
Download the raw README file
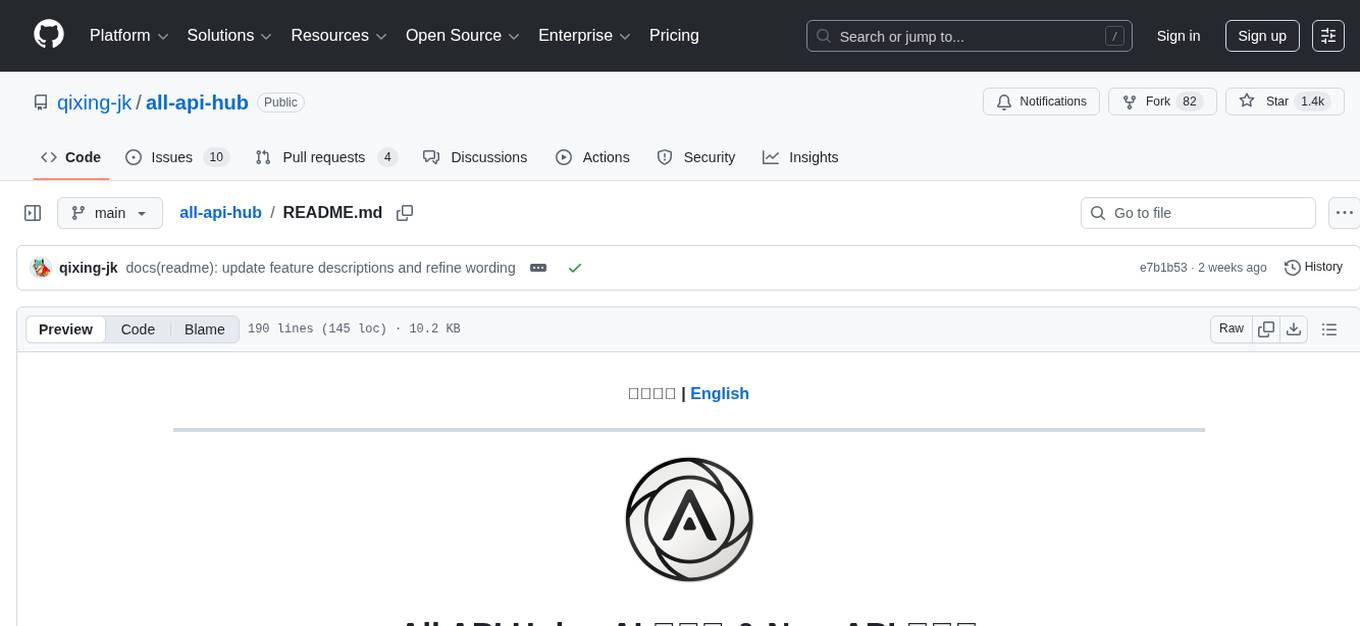(x=1294, y=328)
